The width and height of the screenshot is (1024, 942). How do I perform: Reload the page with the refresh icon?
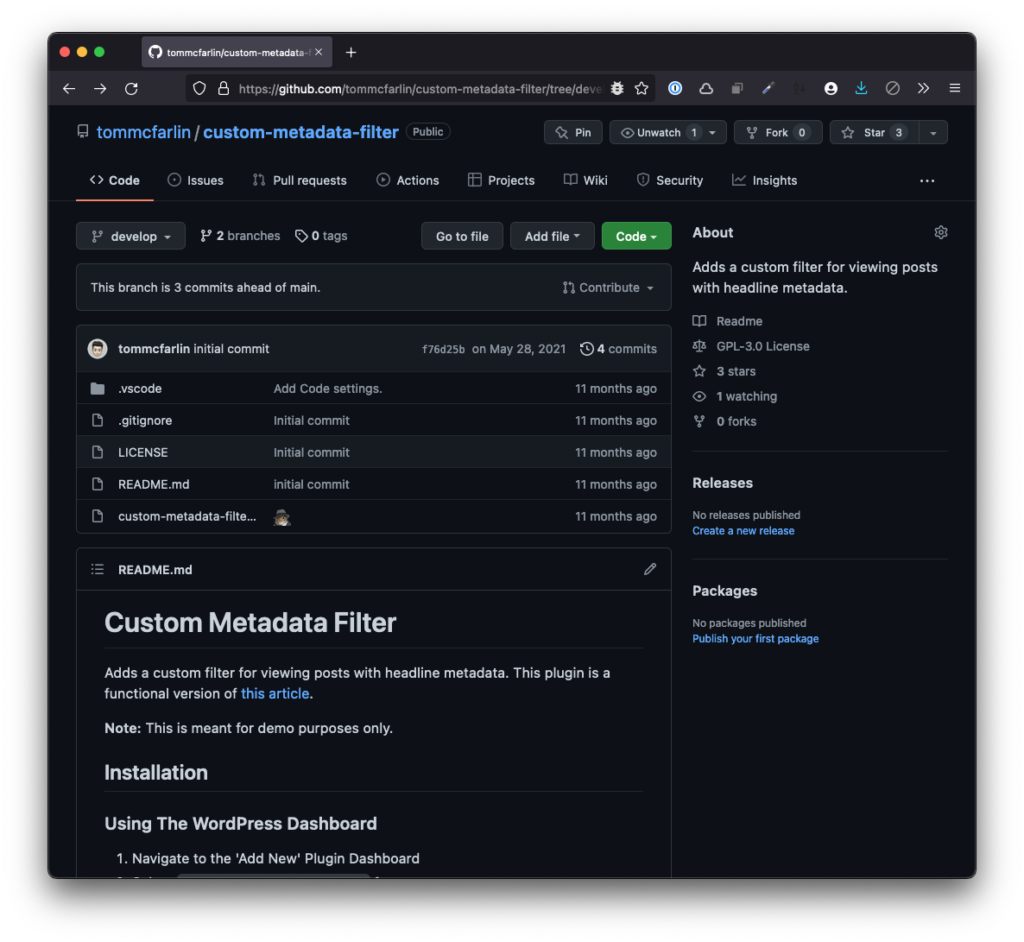point(131,88)
